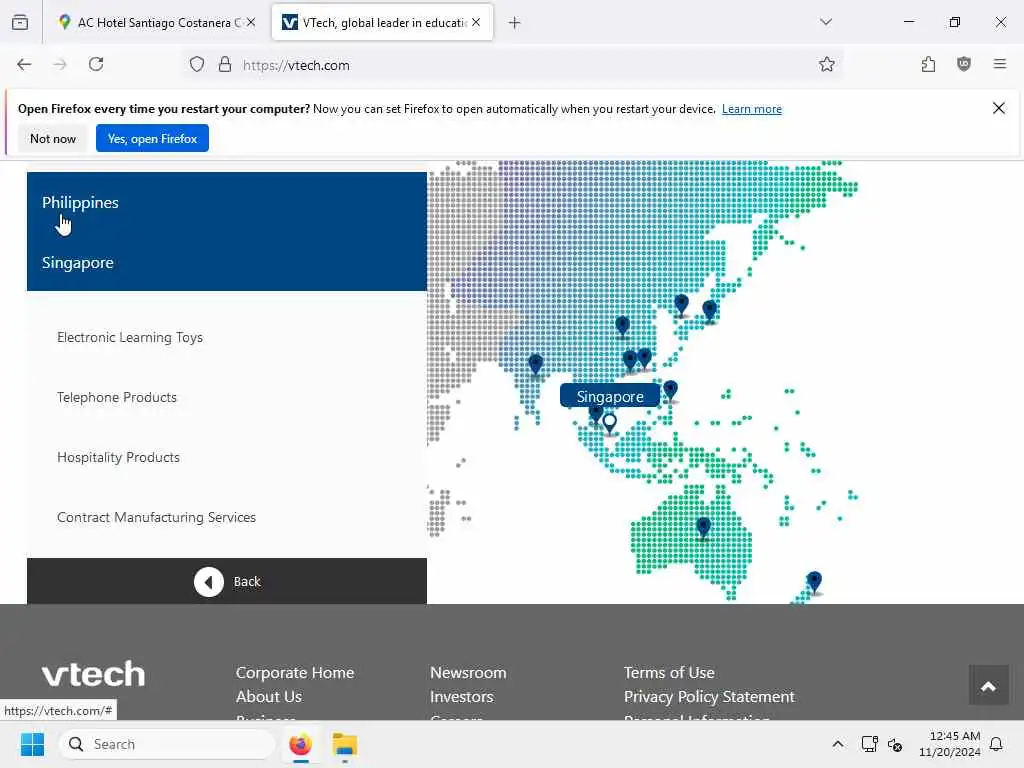This screenshot has height=768, width=1024.
Task: Click the map pin over Japan
Action: pyautogui.click(x=709, y=311)
